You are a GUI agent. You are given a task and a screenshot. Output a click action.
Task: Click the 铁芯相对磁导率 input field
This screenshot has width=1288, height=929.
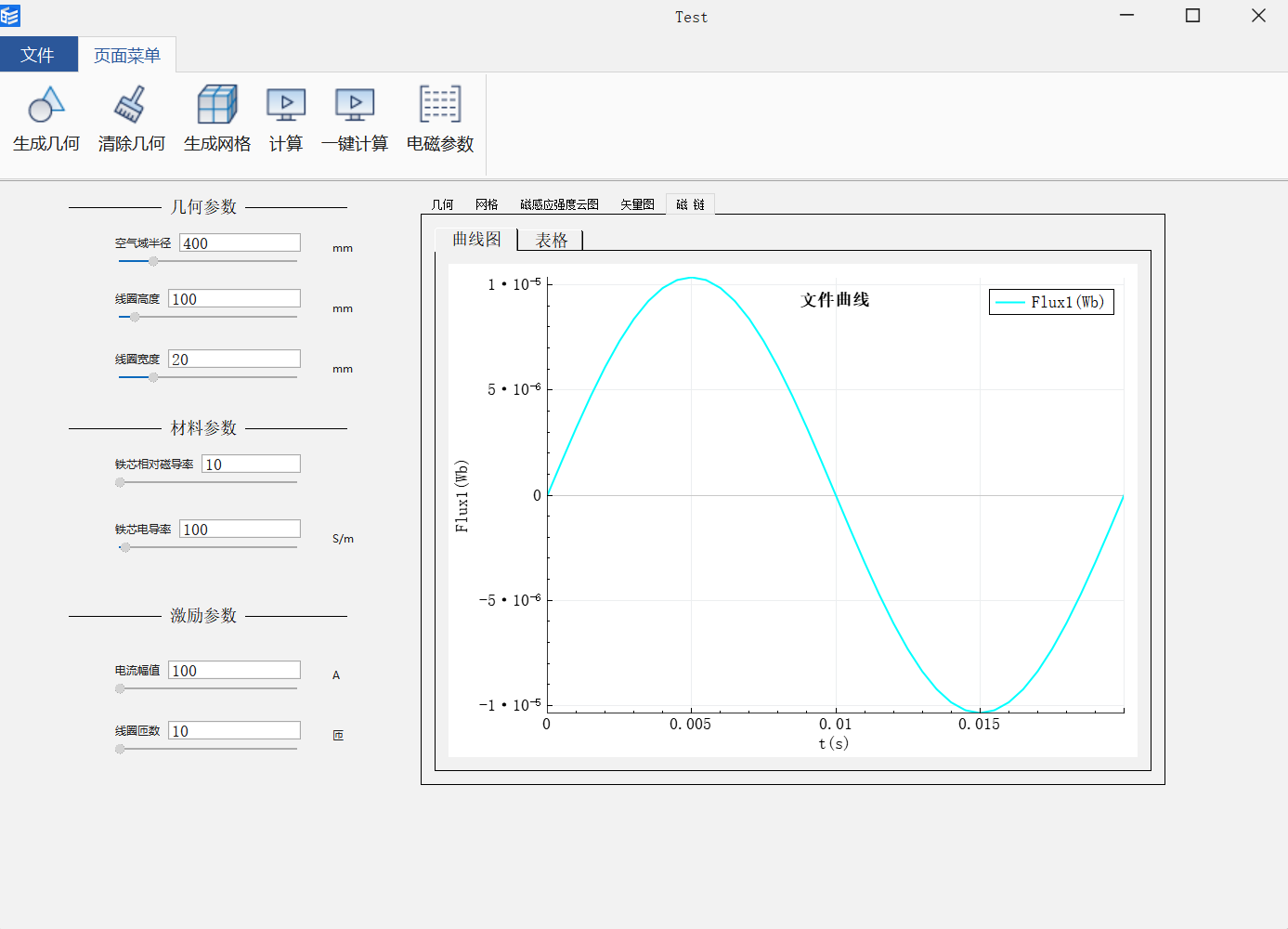pos(252,464)
